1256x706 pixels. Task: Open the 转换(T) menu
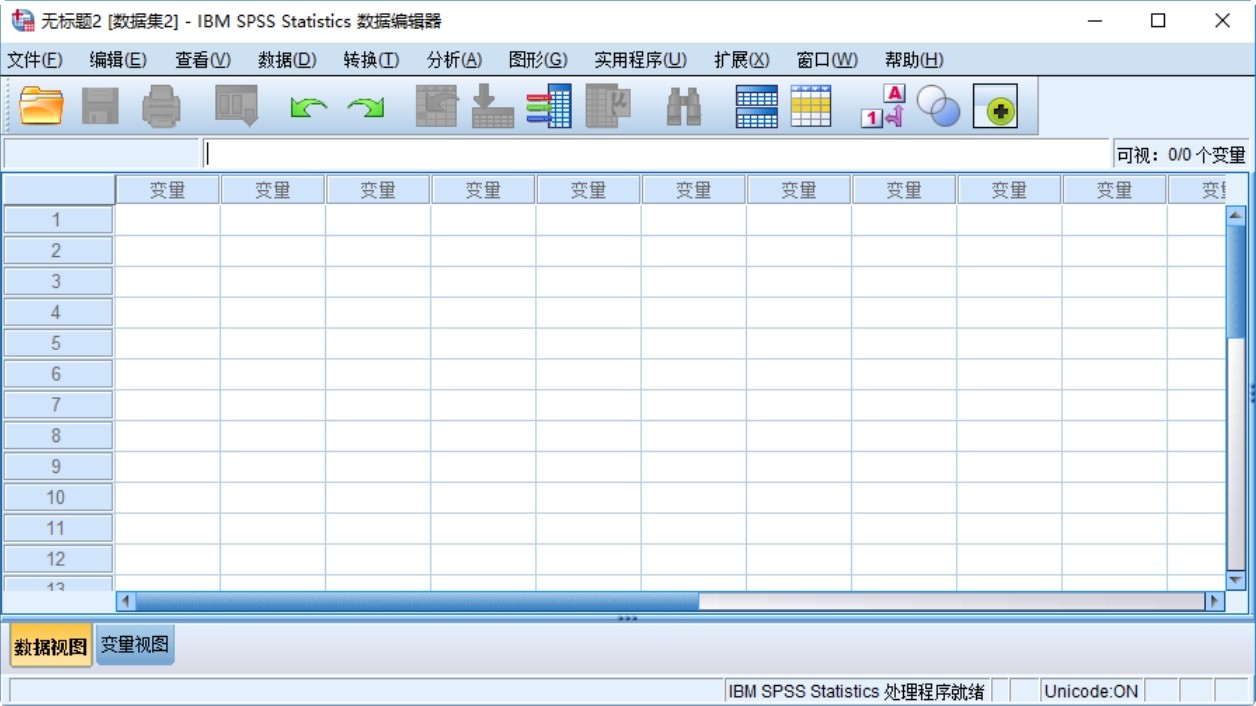pos(371,60)
